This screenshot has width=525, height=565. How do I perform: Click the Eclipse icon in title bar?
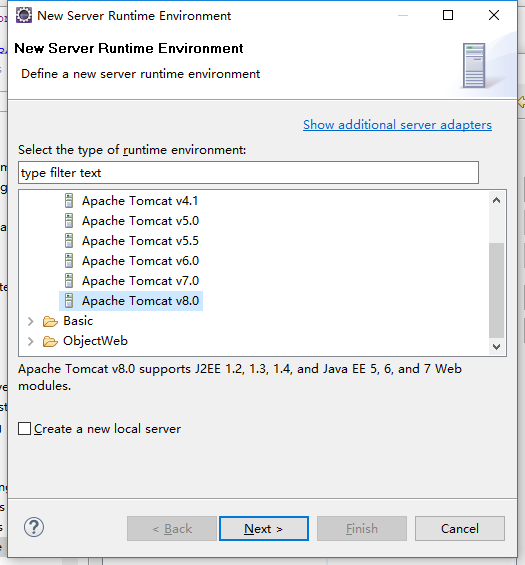tap(24, 15)
